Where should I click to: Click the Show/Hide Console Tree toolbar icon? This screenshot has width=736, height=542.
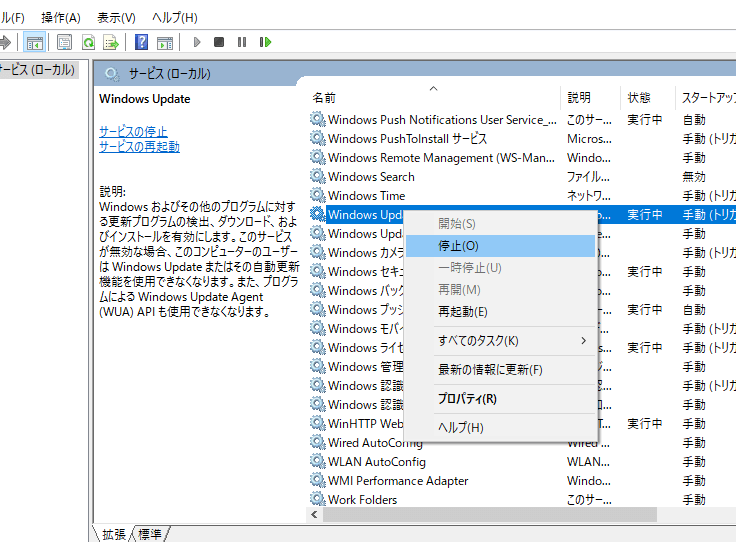pos(35,42)
